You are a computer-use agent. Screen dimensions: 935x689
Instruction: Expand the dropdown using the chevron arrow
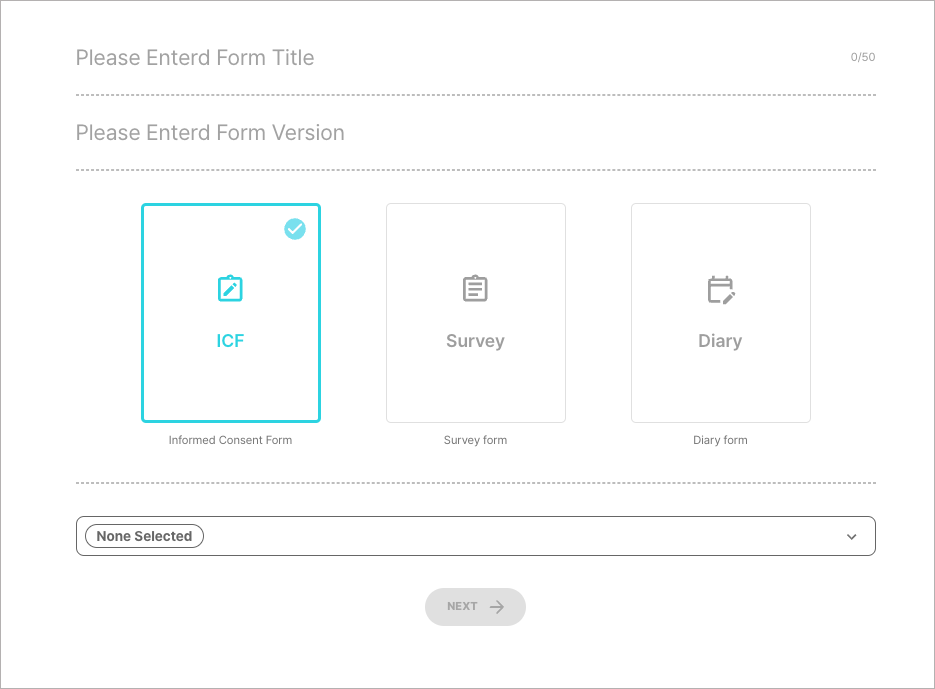pyautogui.click(x=852, y=537)
